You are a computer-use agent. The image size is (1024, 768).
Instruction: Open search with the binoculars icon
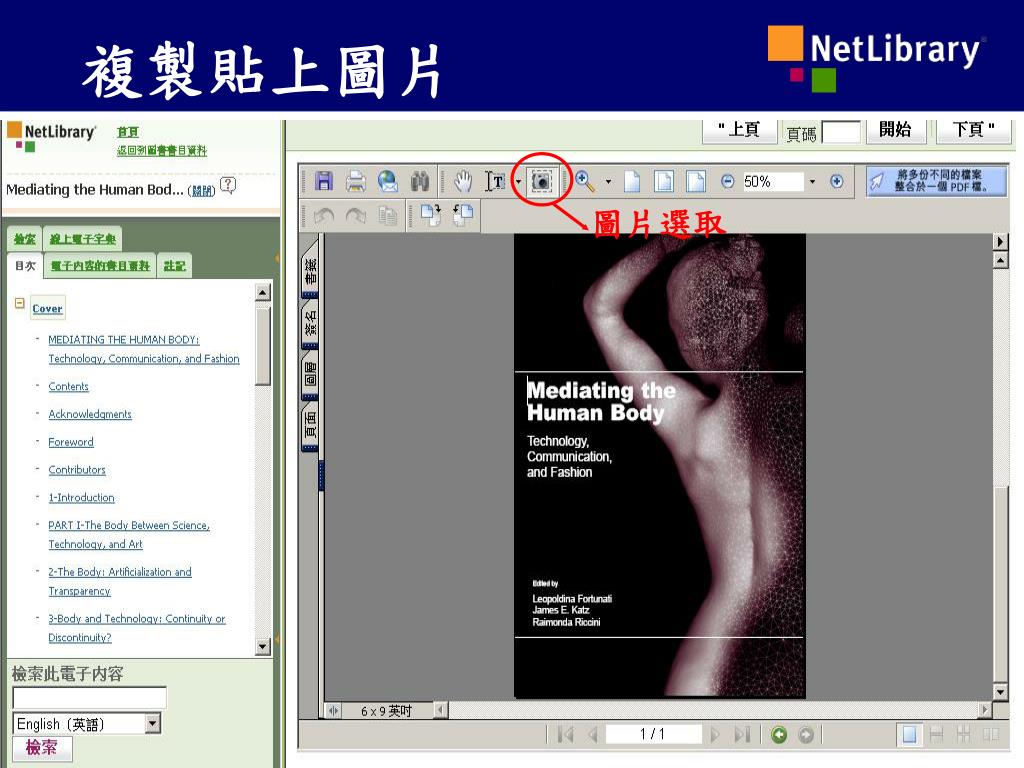(420, 181)
